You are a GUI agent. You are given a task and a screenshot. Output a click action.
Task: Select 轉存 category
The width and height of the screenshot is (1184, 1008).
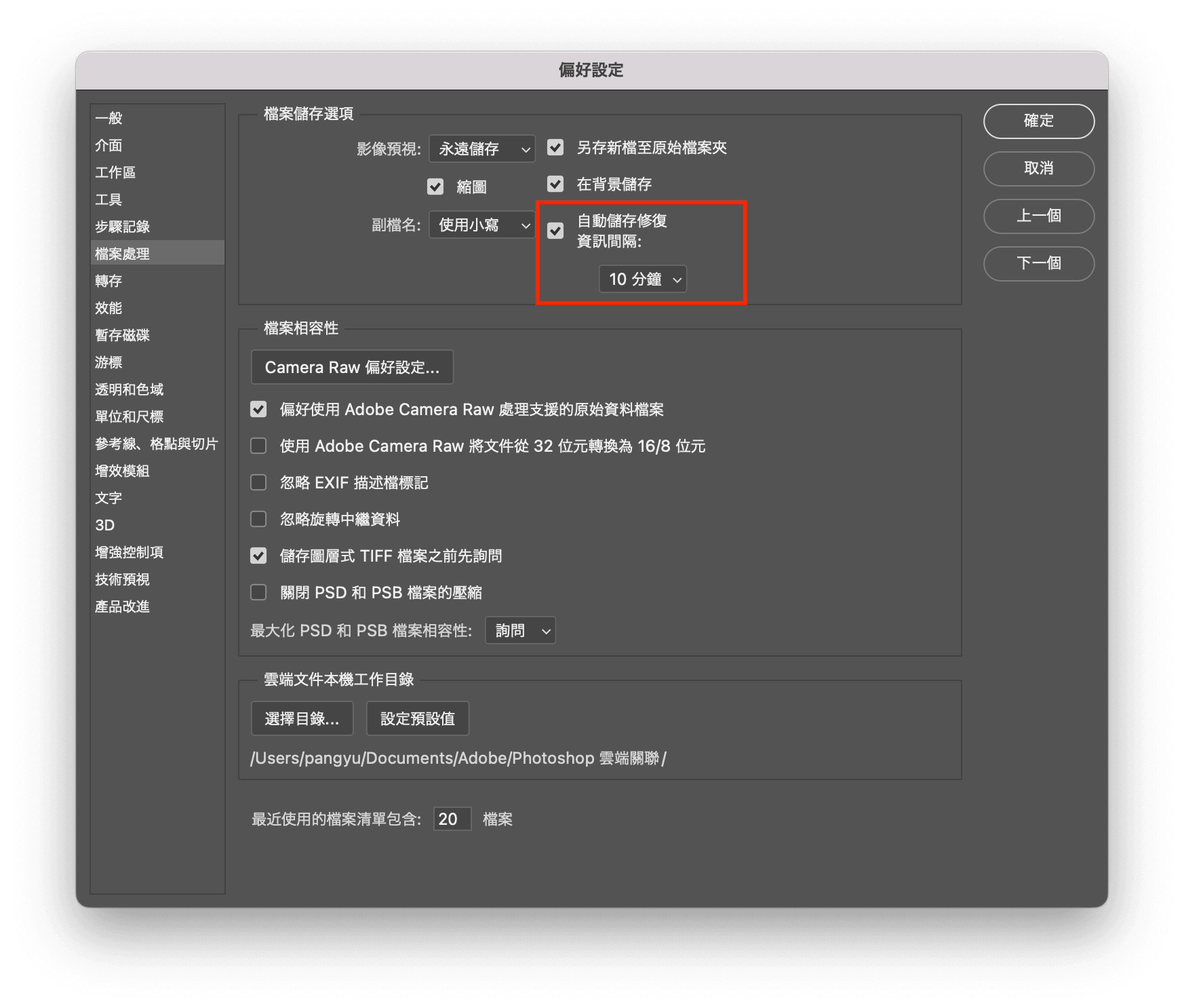[x=157, y=281]
